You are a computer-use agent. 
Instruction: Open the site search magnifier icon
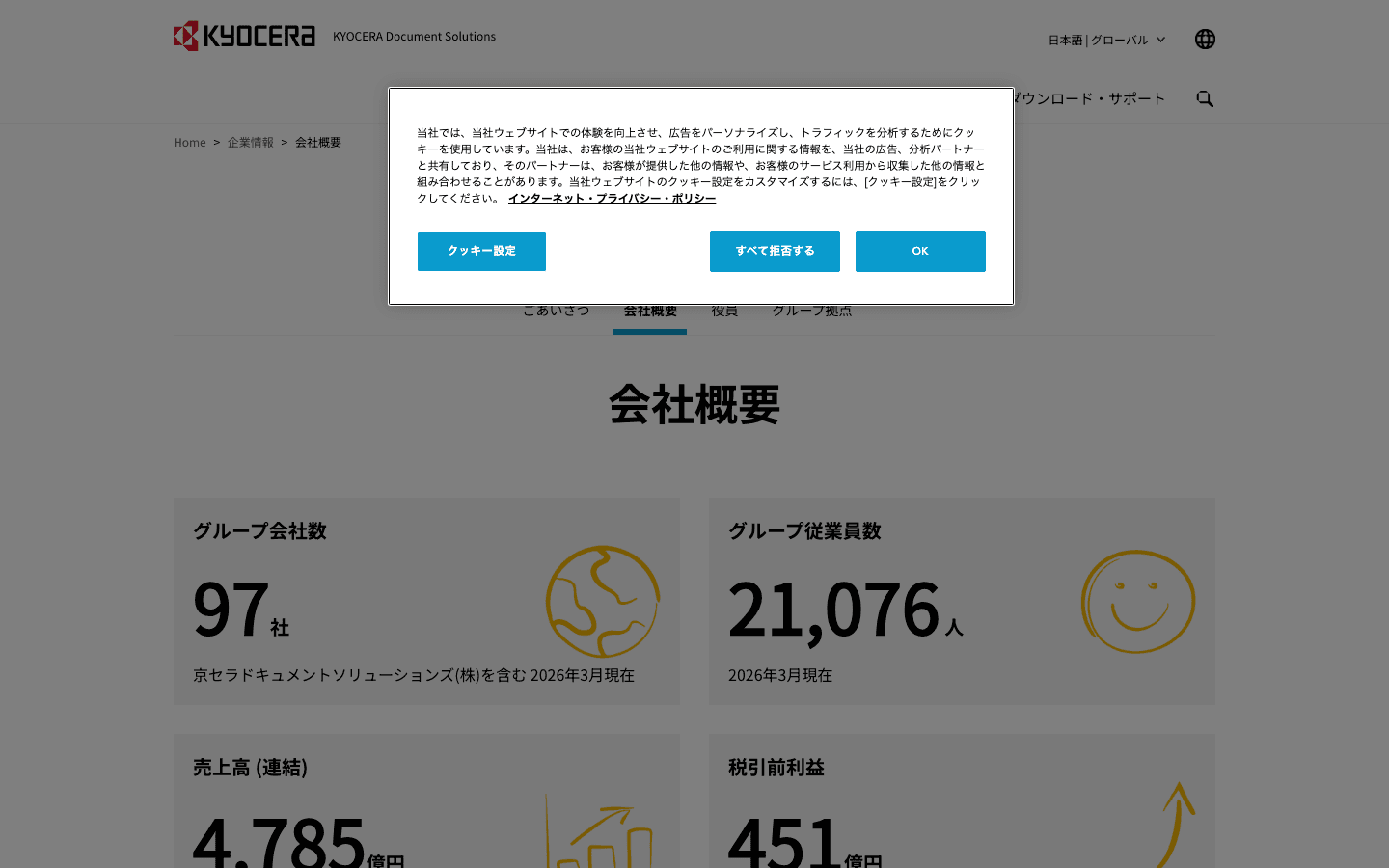point(1205,98)
